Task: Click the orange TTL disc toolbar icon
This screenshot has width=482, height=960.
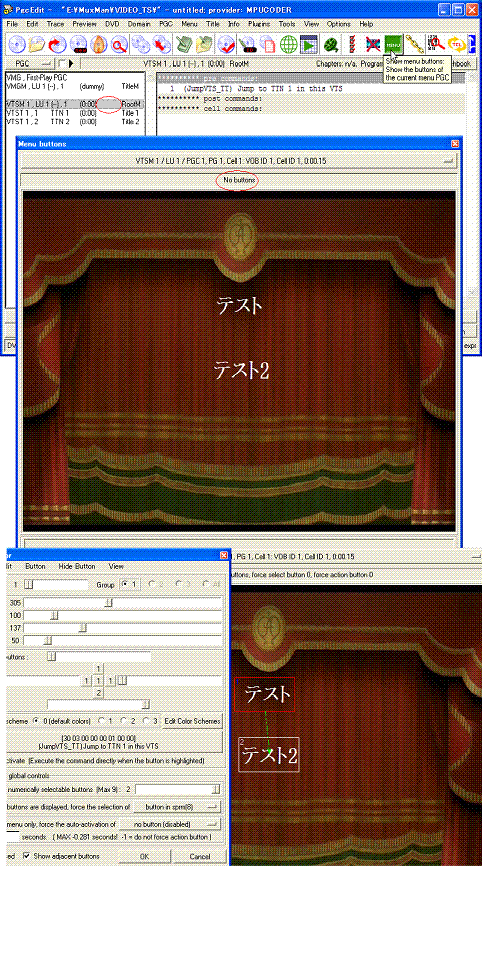Action: tap(456, 45)
